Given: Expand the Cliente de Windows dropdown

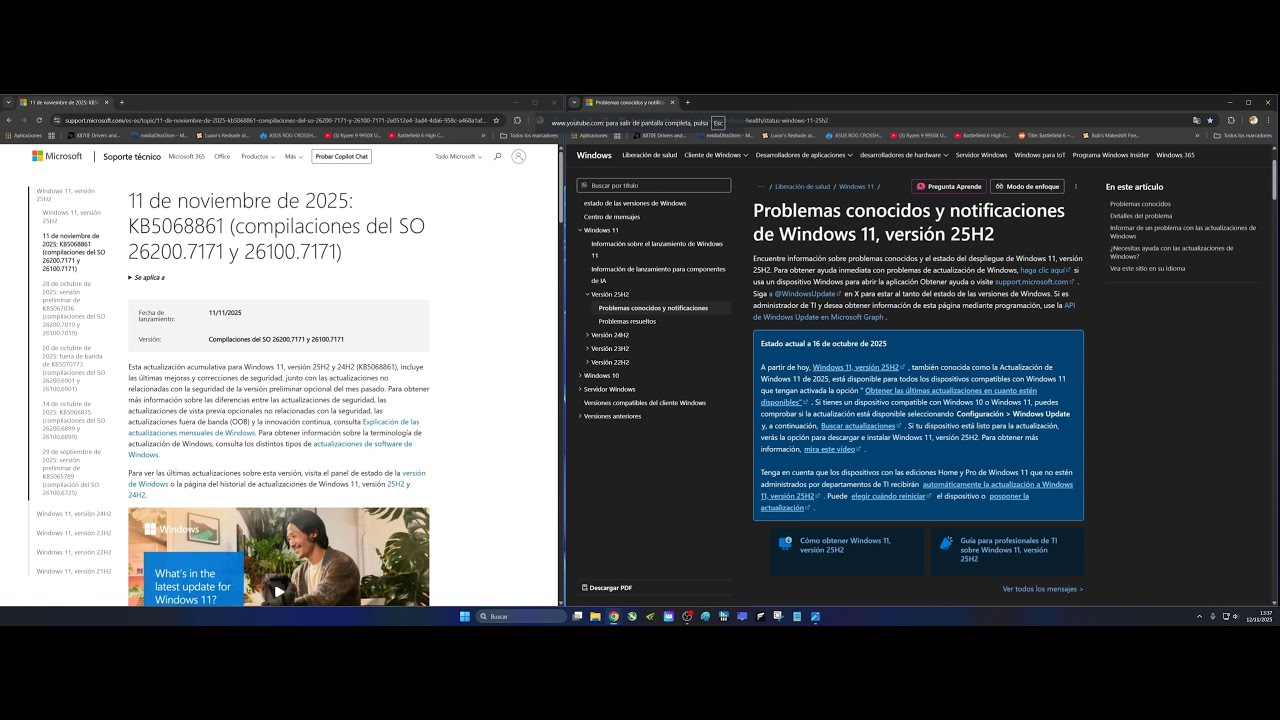Looking at the screenshot, I should pyautogui.click(x=716, y=155).
